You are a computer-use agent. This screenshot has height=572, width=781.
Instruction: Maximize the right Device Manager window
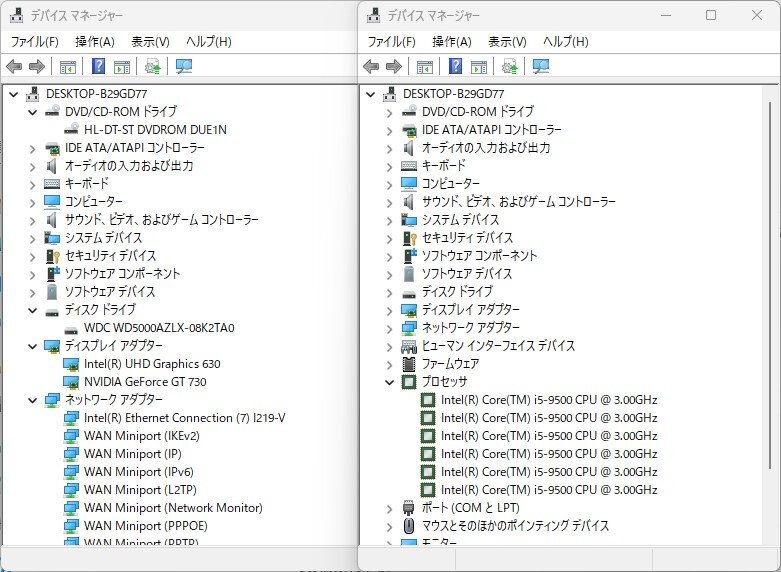pyautogui.click(x=711, y=15)
